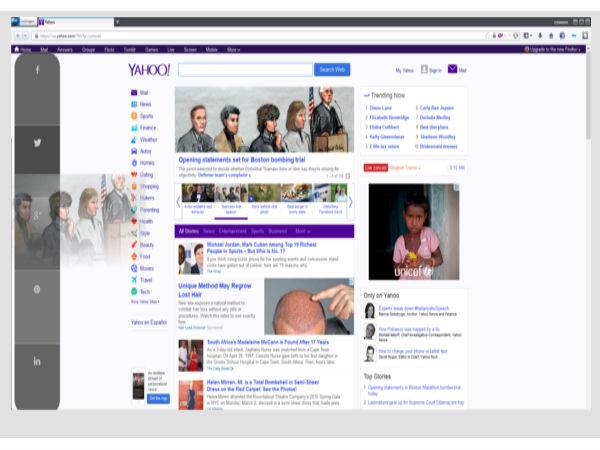This screenshot has height=450, width=600.
Task: Click the Movies icon in sidebar
Action: tap(134, 268)
